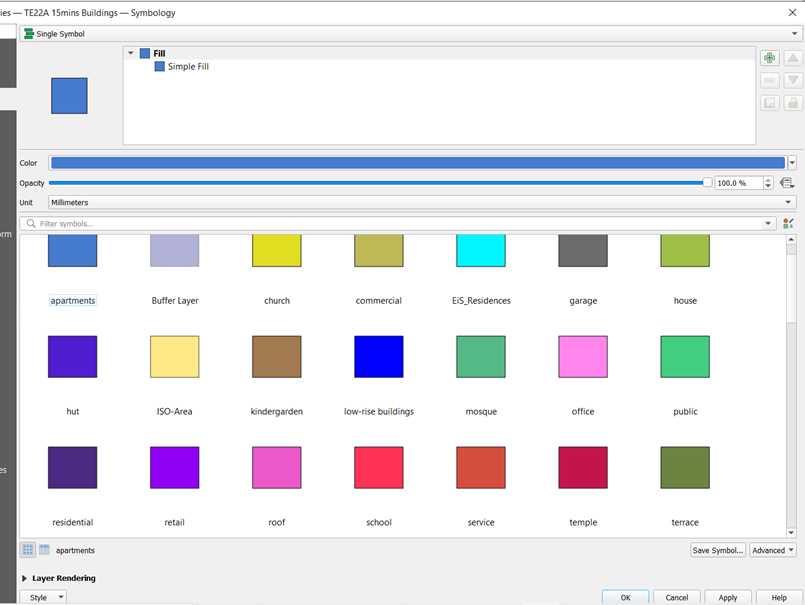Expand the Layer Rendering section
The image size is (805, 605).
pos(25,578)
